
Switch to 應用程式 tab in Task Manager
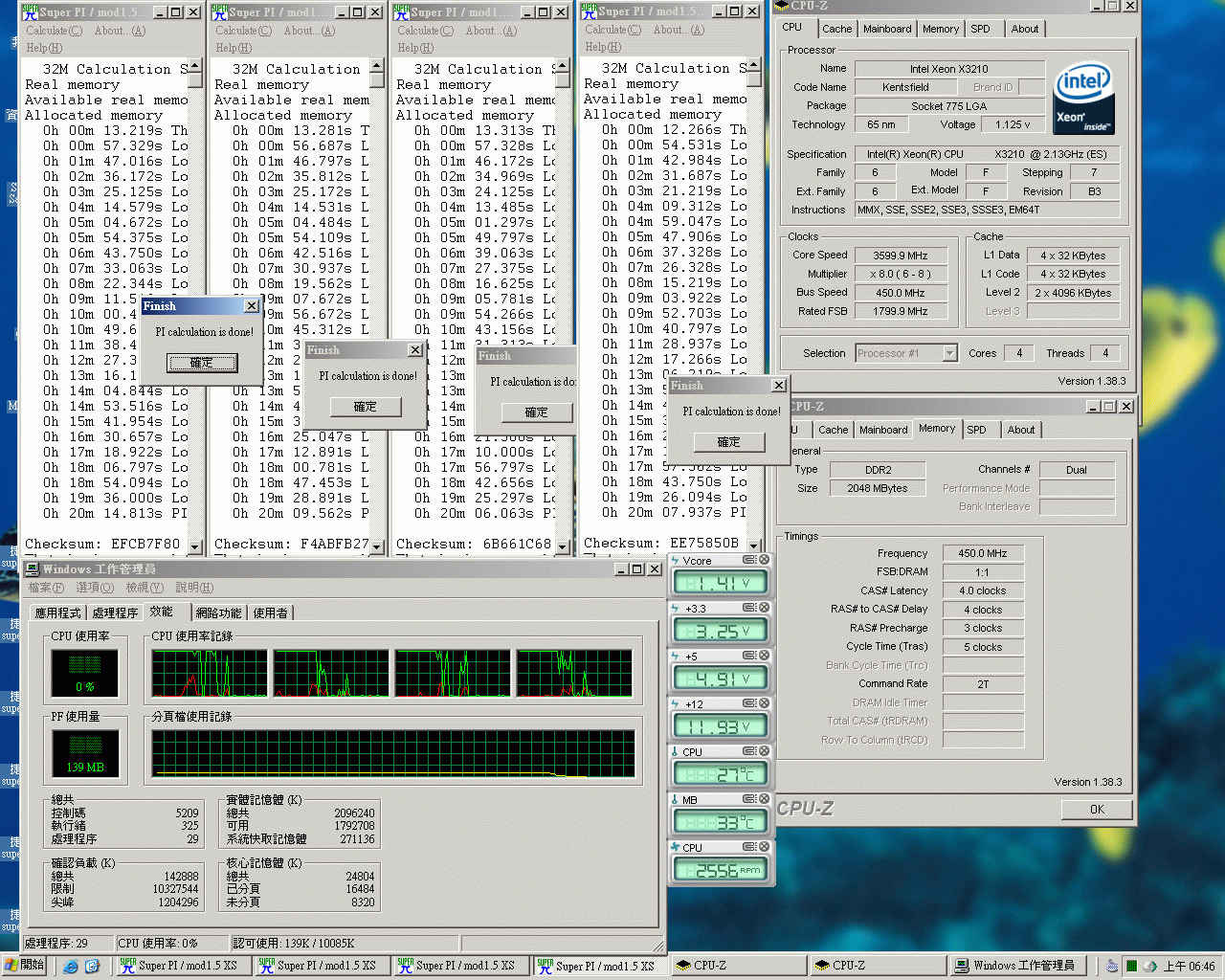click(58, 612)
